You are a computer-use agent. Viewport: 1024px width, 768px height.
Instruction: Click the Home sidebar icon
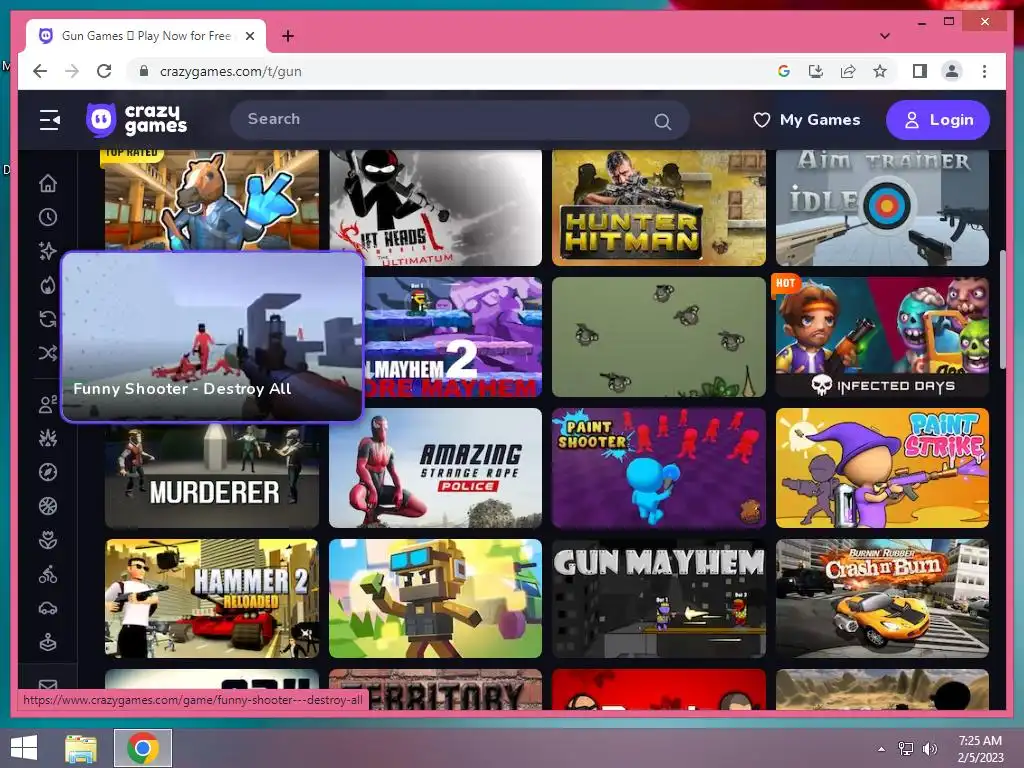48,184
